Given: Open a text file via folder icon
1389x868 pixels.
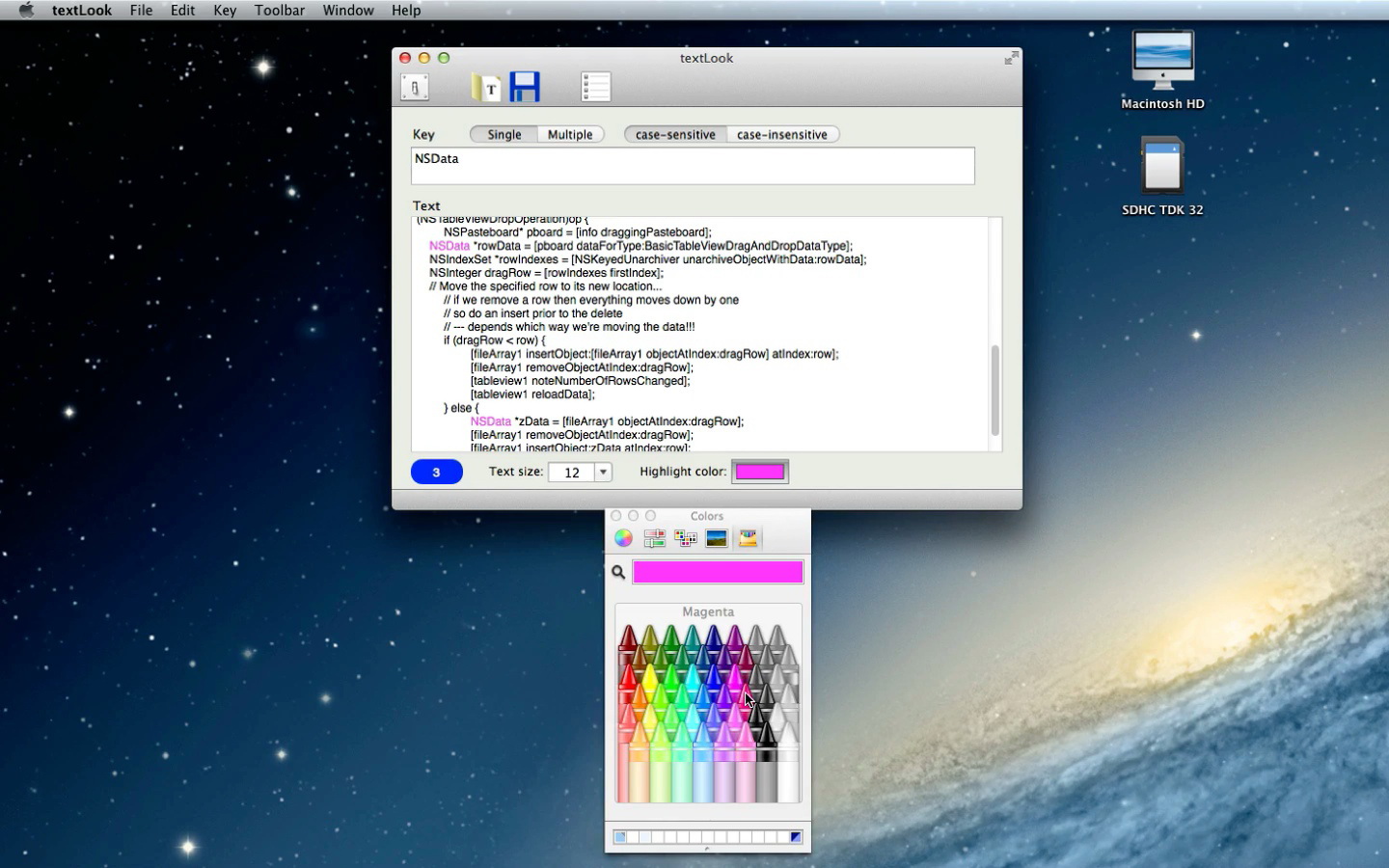Looking at the screenshot, I should tap(486, 88).
